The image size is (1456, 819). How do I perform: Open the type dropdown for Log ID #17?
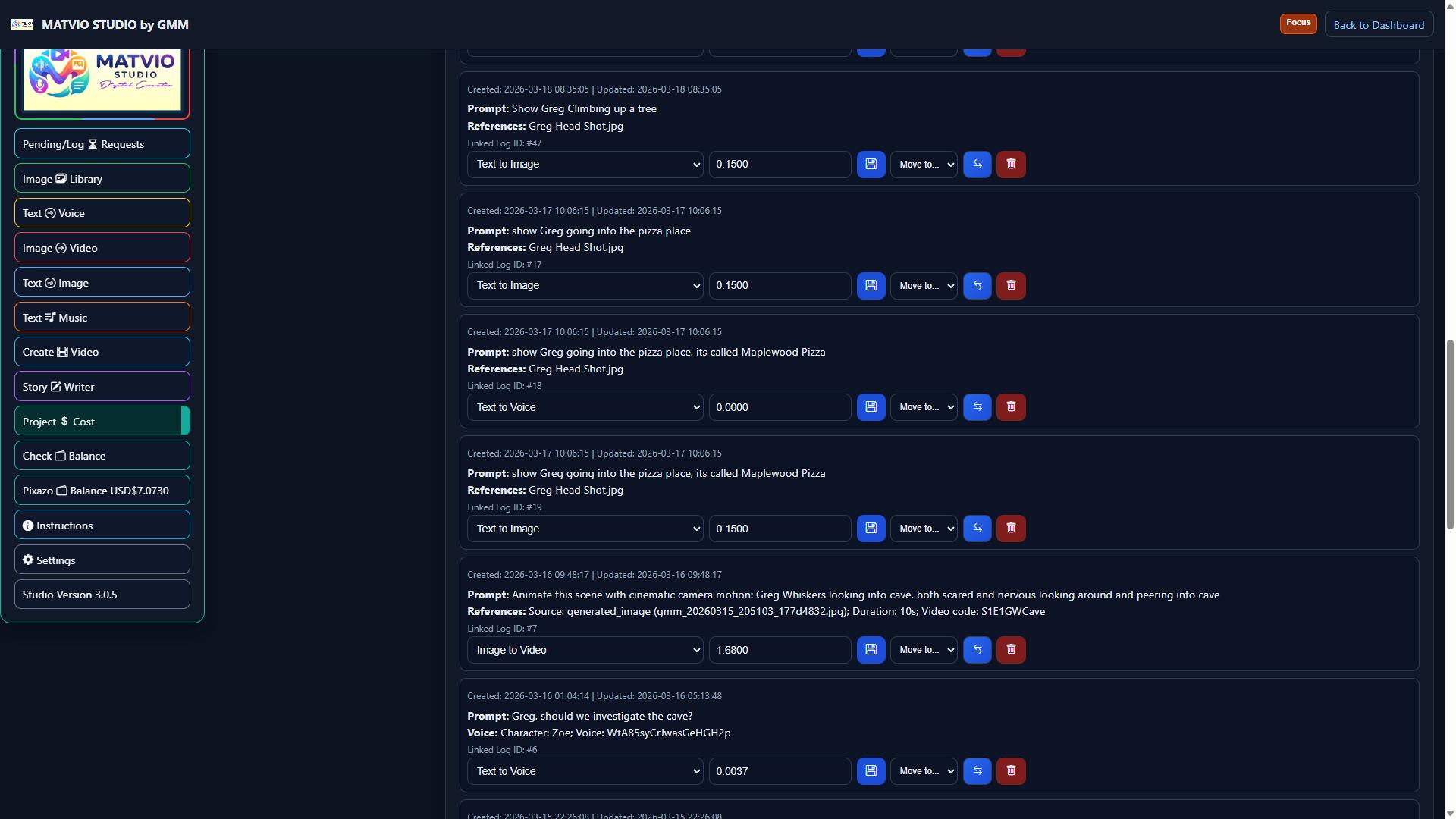point(585,286)
